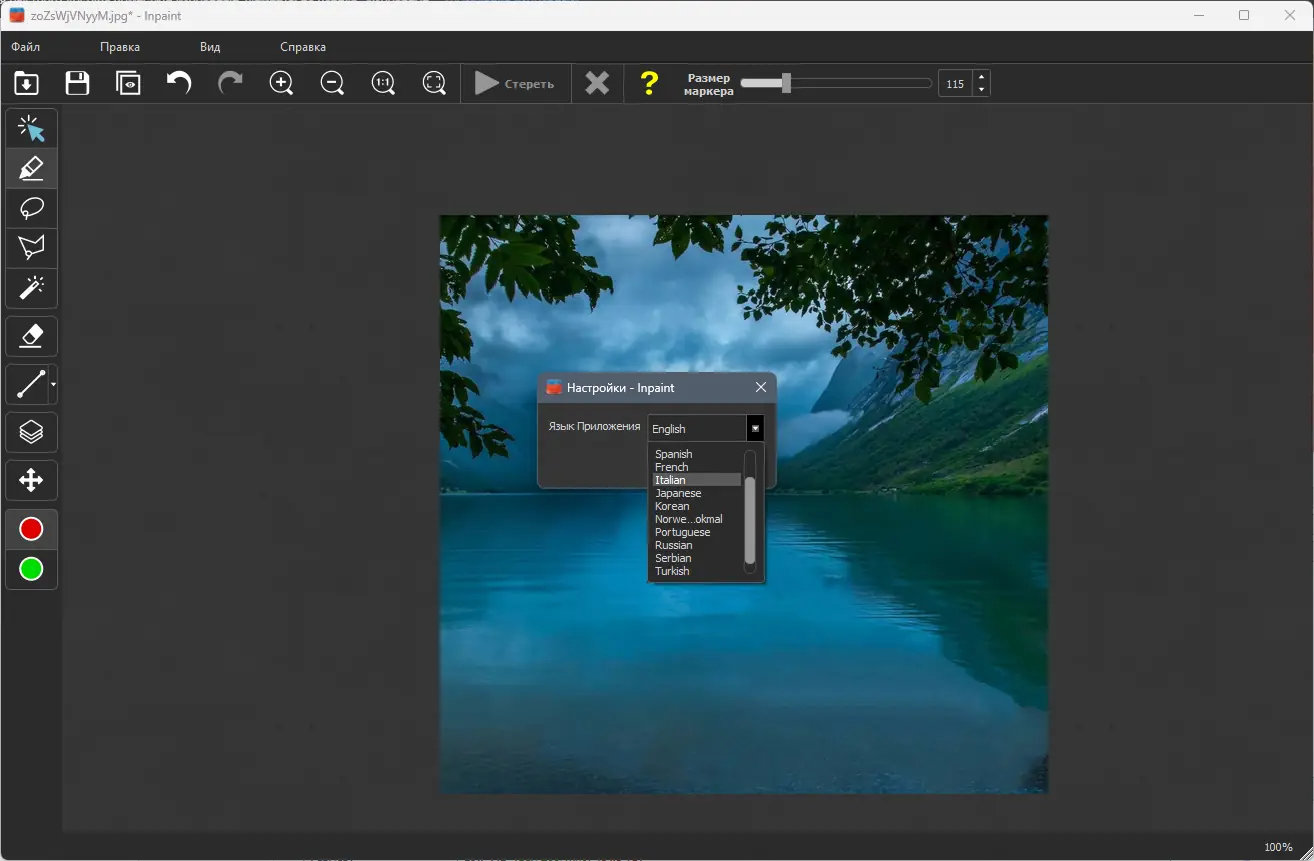This screenshot has height=861, width=1314.
Task: Choose the green marker color
Action: tap(31, 569)
